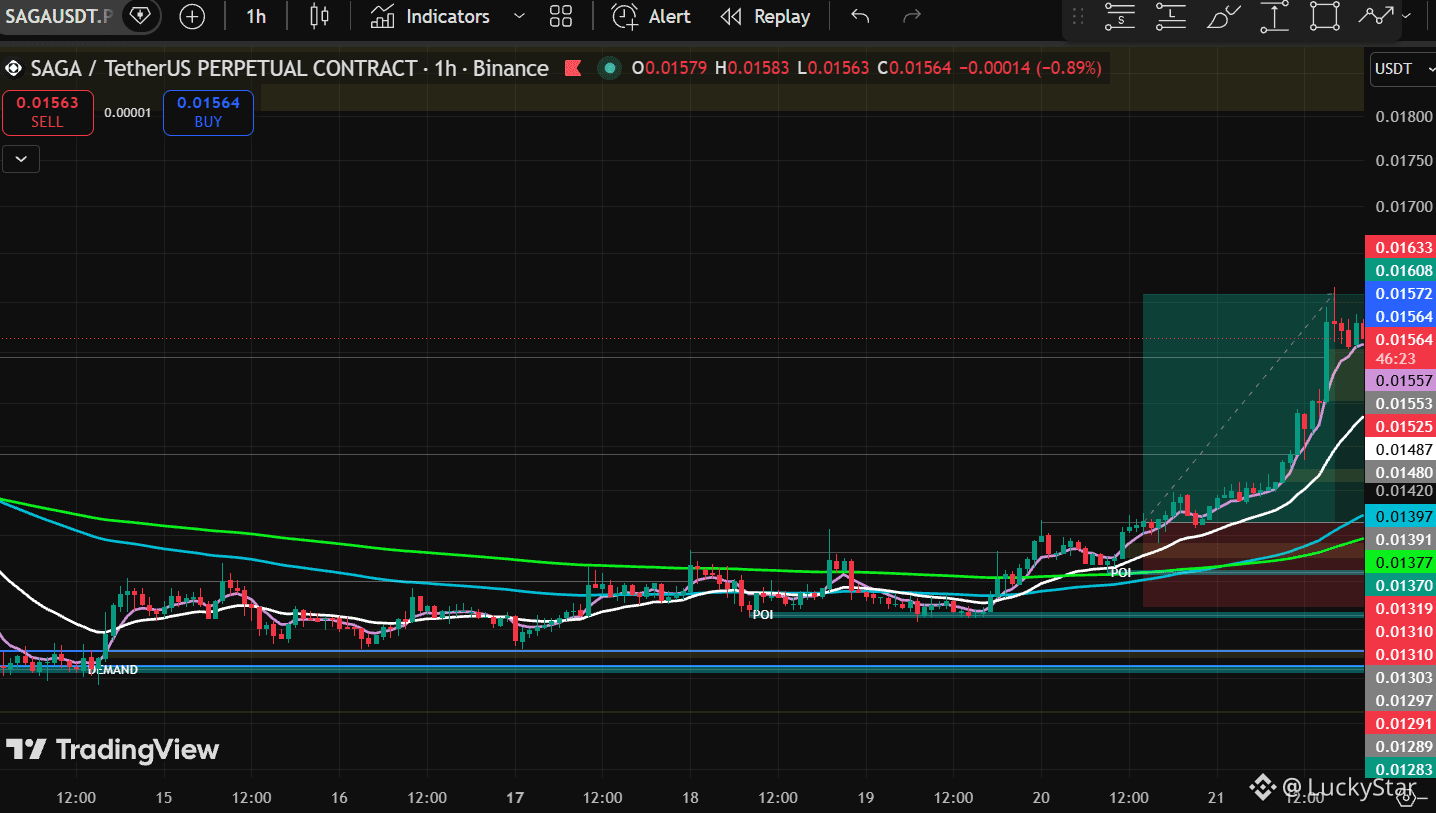Click the POI label near date 18
The width and height of the screenshot is (1436, 813).
pyautogui.click(x=763, y=615)
